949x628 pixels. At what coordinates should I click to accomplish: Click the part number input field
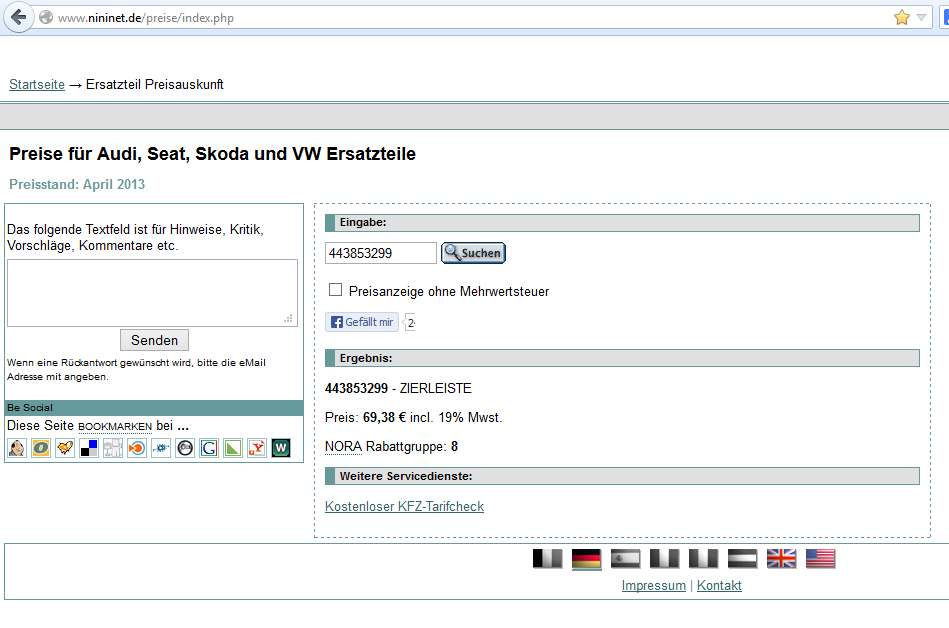pyautogui.click(x=381, y=253)
